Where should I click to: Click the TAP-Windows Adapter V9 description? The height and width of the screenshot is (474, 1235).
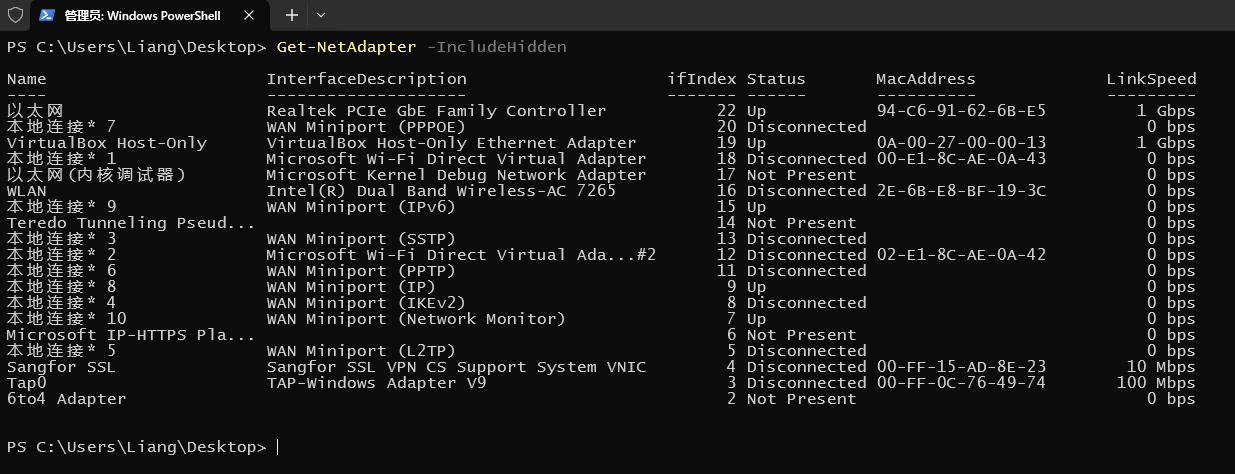coord(376,383)
